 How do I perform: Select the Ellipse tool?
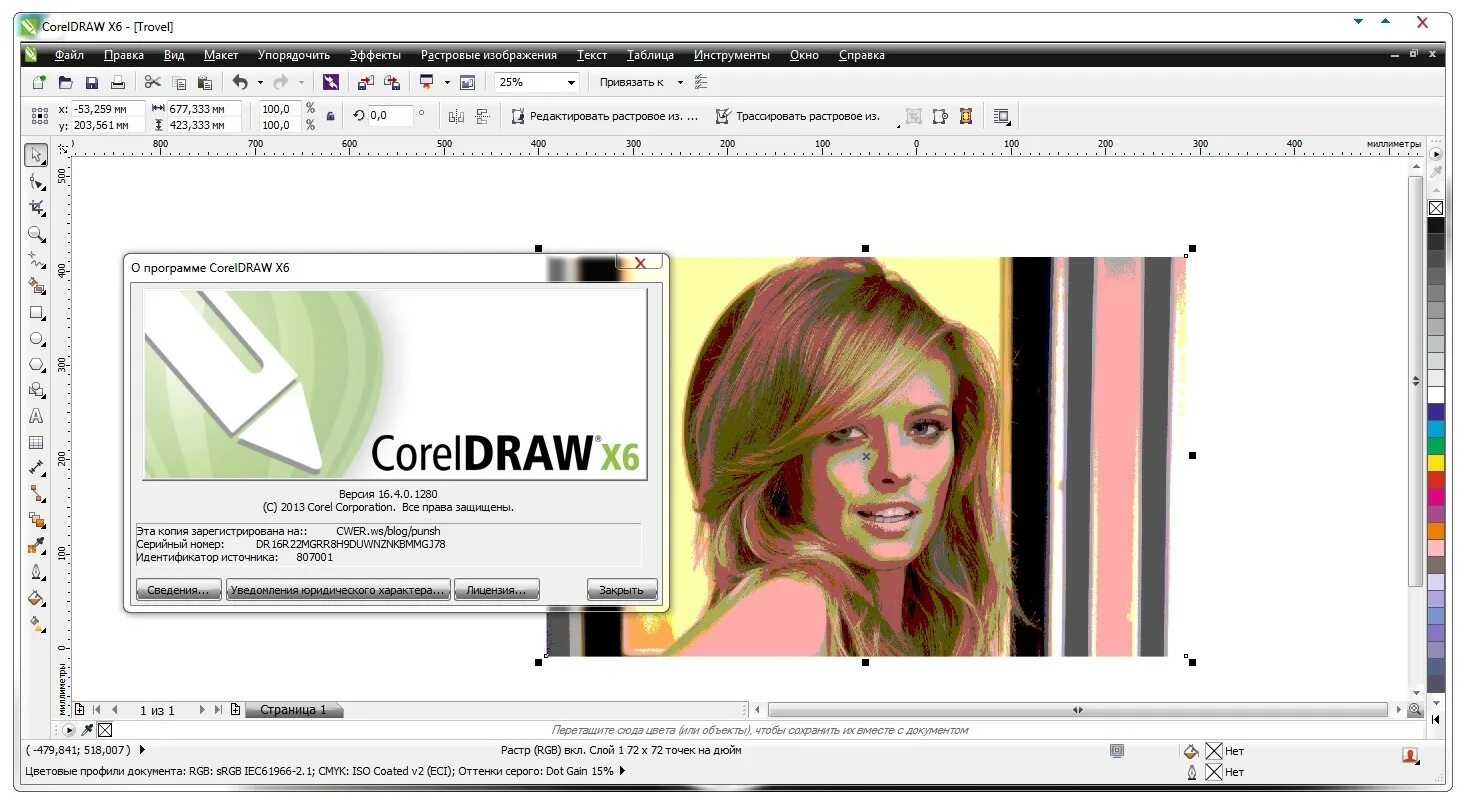click(x=37, y=338)
